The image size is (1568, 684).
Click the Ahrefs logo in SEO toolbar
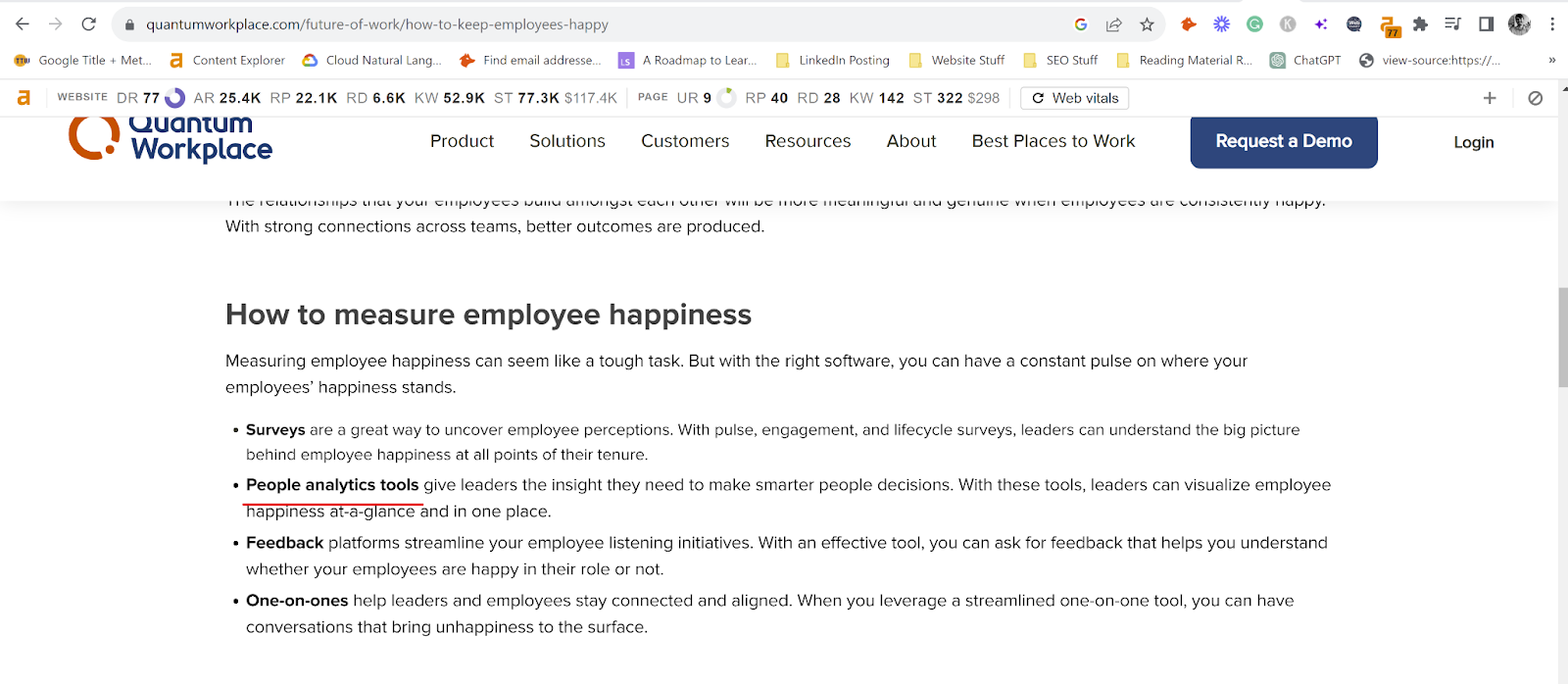tap(24, 98)
